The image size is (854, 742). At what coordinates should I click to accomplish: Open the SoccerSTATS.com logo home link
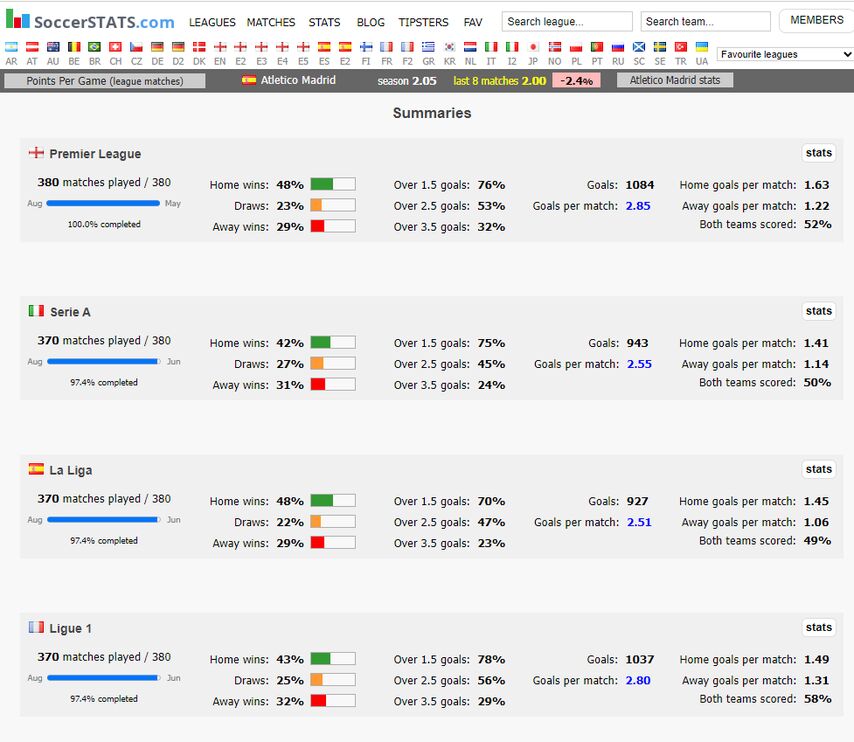click(90, 21)
